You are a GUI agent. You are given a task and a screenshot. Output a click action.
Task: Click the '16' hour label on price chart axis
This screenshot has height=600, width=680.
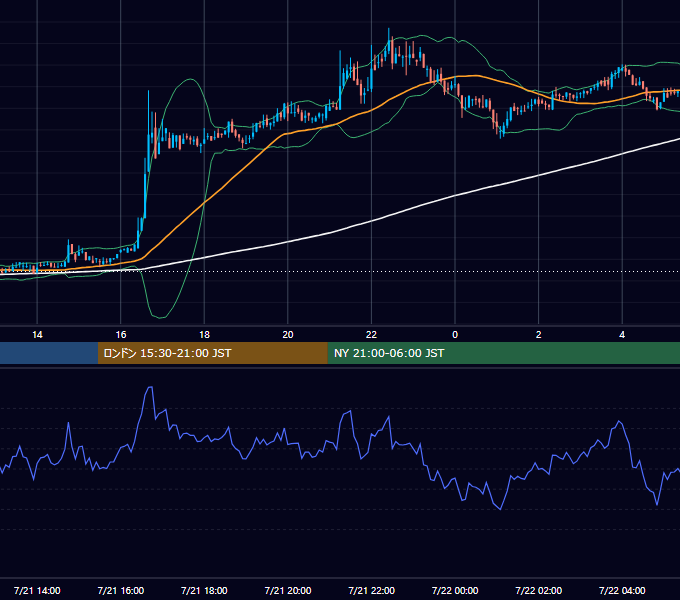(x=121, y=335)
